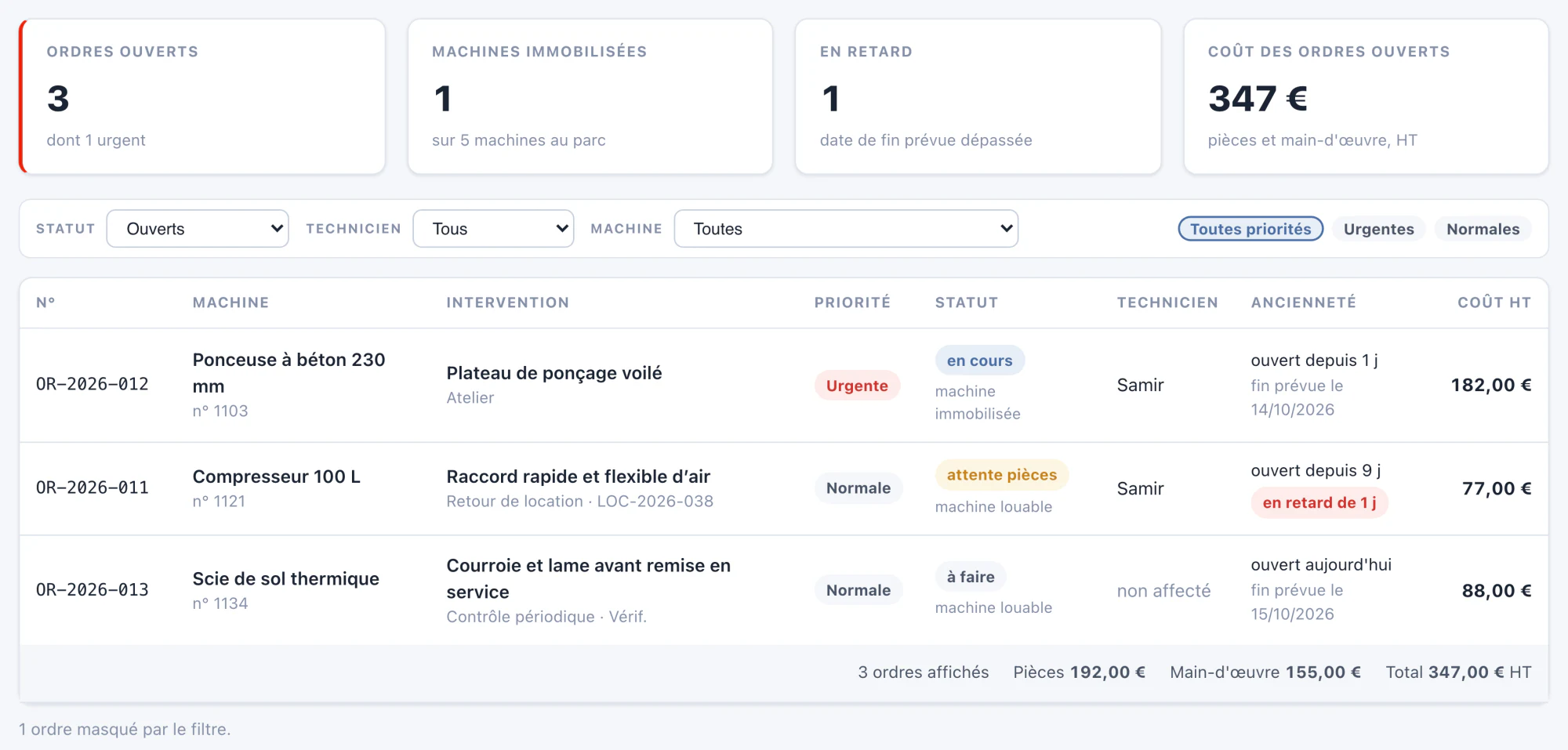Click the LOC-2026-038 rental reference text
Viewport: 1568px width, 750px height.
pyautogui.click(x=655, y=502)
